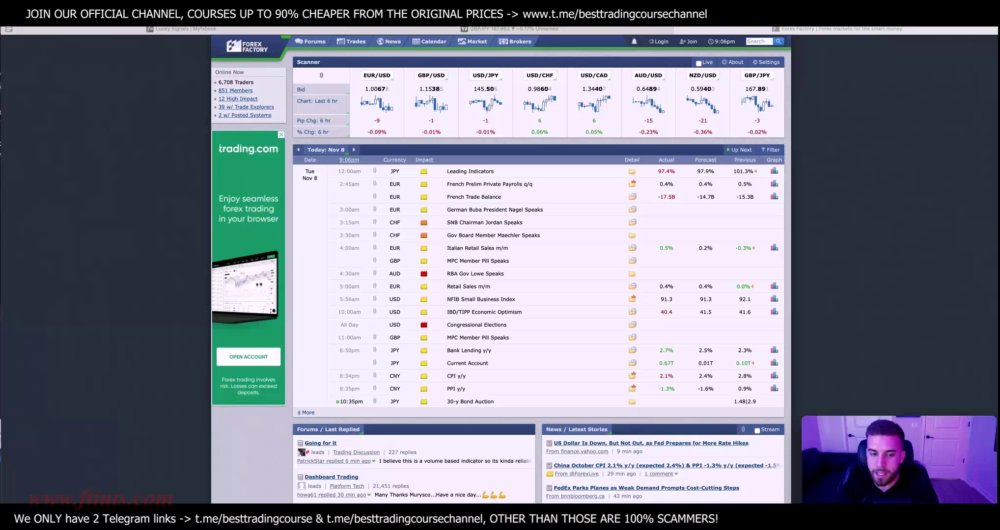Viewport: 1000px width, 530px height.
Task: Open the Calendar menu
Action: tap(429, 41)
